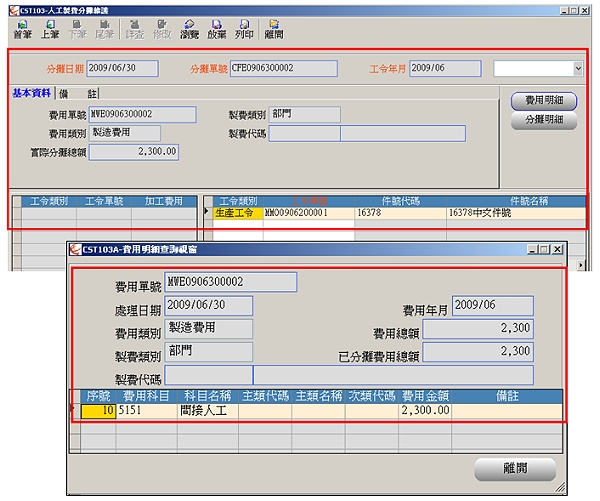Image resolution: width=600 pixels, height=501 pixels.
Task: Go to first record (首筆) in toolbar
Action: point(22,30)
